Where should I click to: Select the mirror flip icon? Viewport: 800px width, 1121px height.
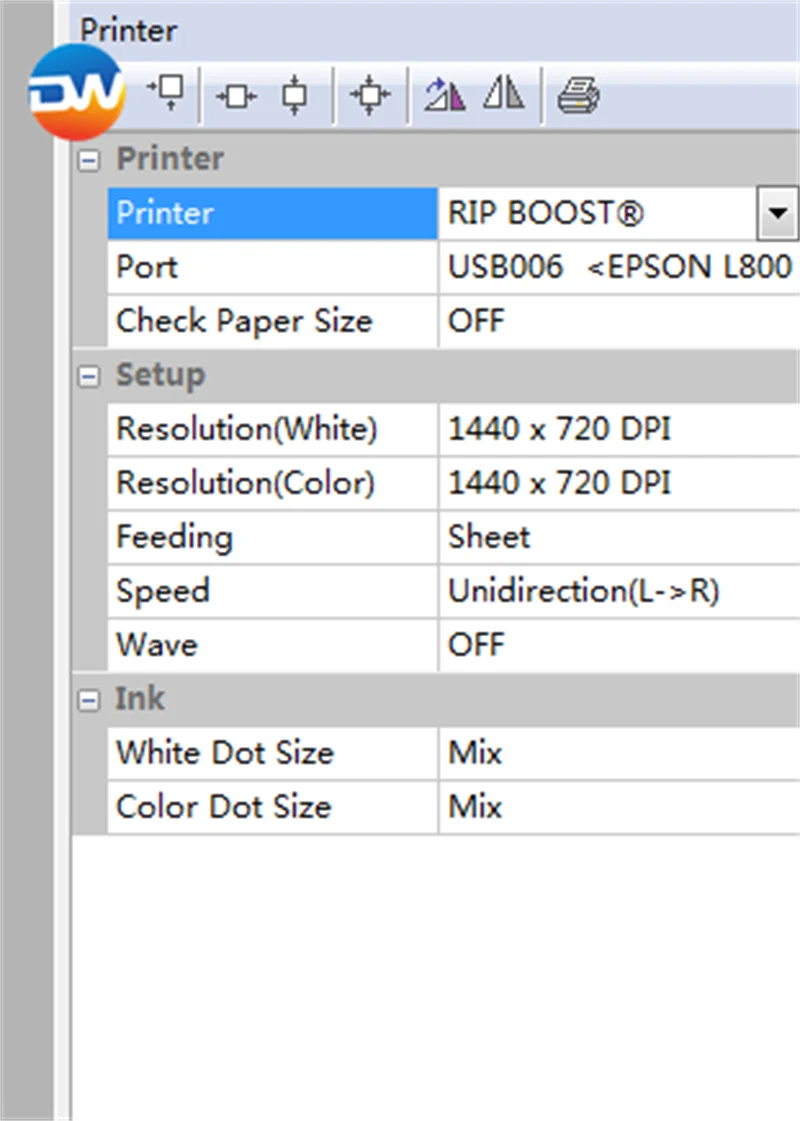[503, 92]
